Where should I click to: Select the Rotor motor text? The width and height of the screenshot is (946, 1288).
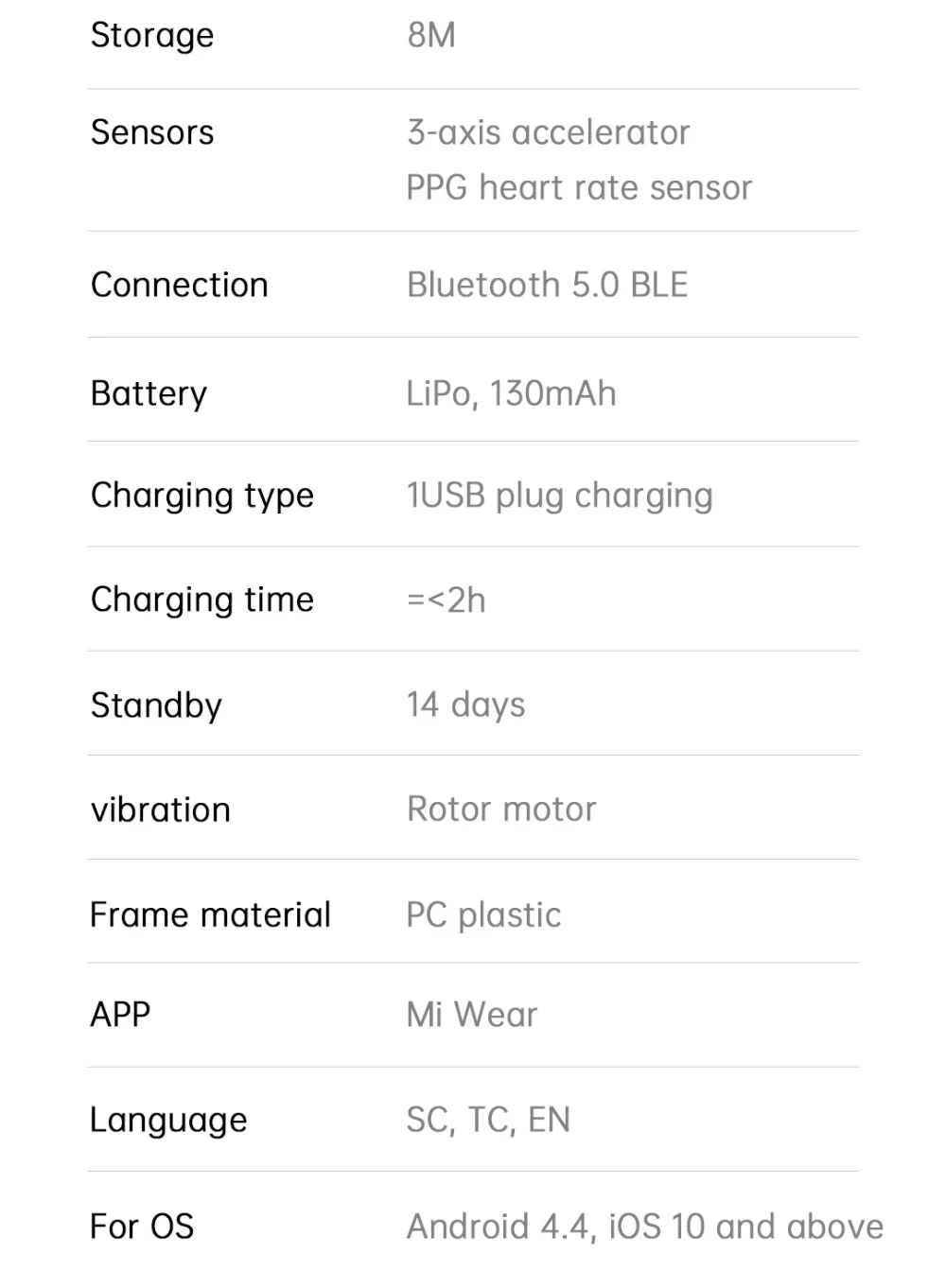[501, 809]
